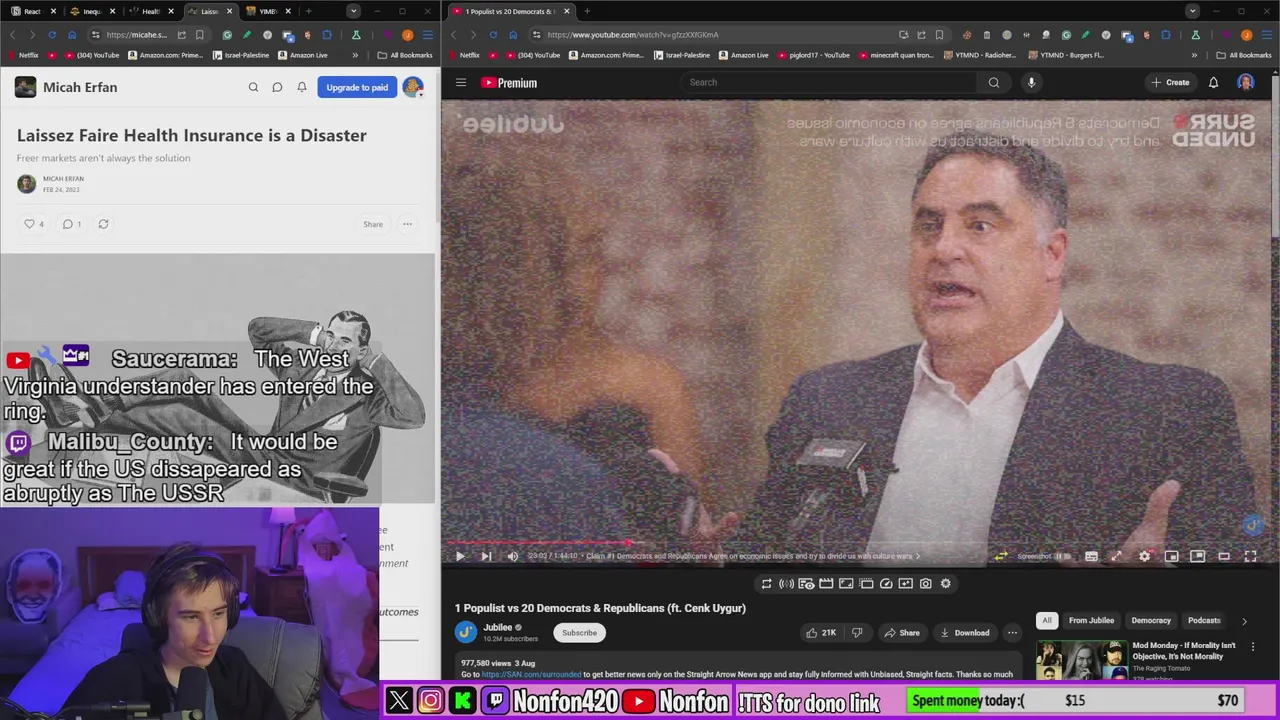Viewport: 1280px width, 720px height.
Task: Select Democracy filter chip
Action: click(x=1151, y=620)
